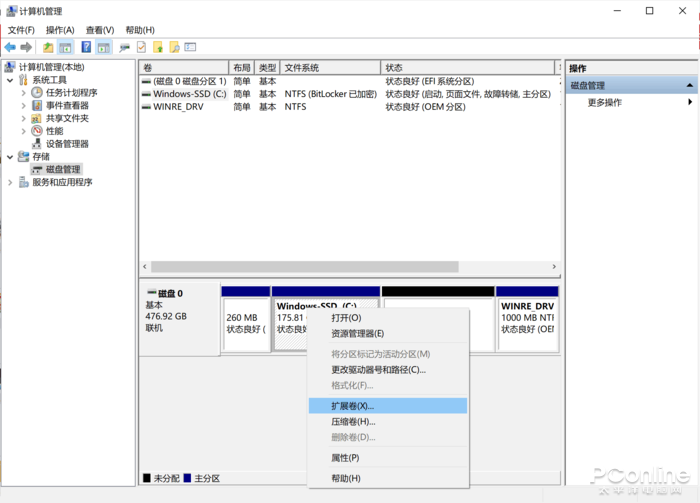The width and height of the screenshot is (700, 503).
Task: Select the 磁盘 0 disk label panel
Action: click(x=179, y=319)
